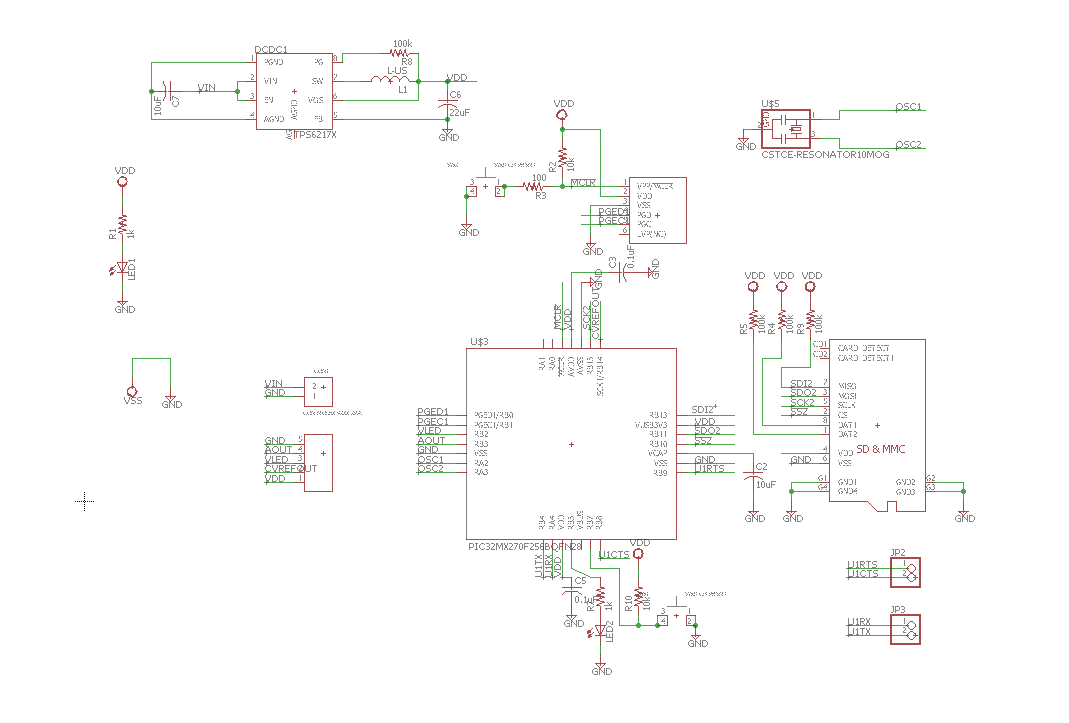Click the LED2 diode symbol
The image size is (1069, 723).
tap(601, 632)
